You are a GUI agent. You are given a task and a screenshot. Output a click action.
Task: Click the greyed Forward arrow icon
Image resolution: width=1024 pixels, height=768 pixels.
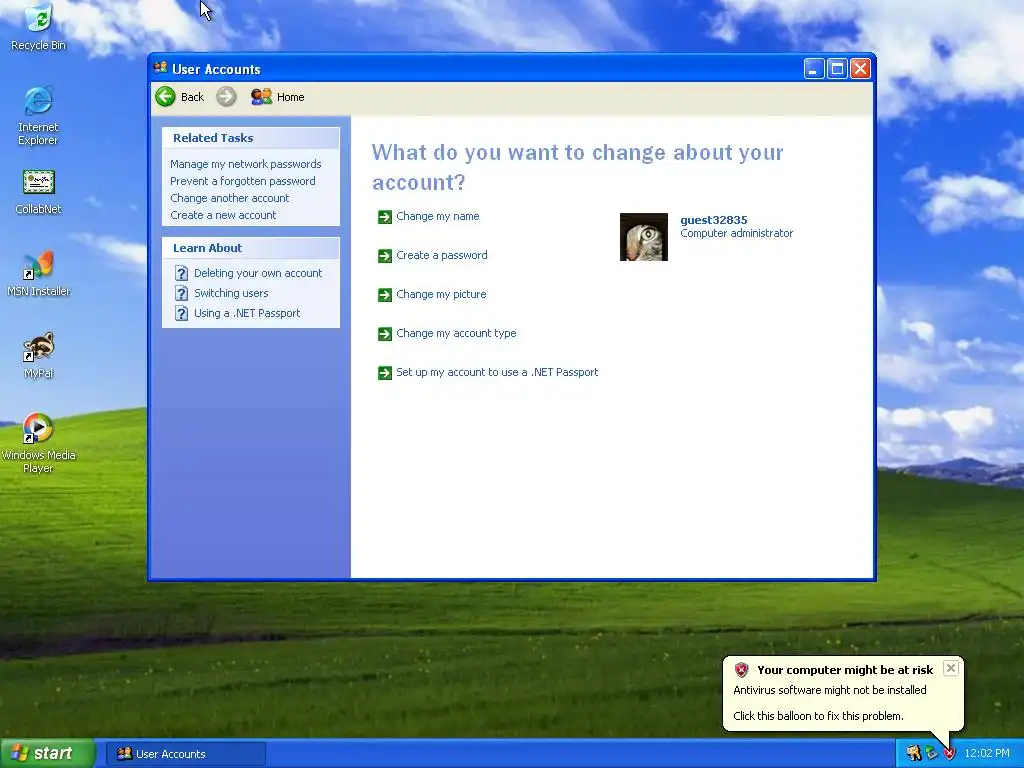pos(226,97)
